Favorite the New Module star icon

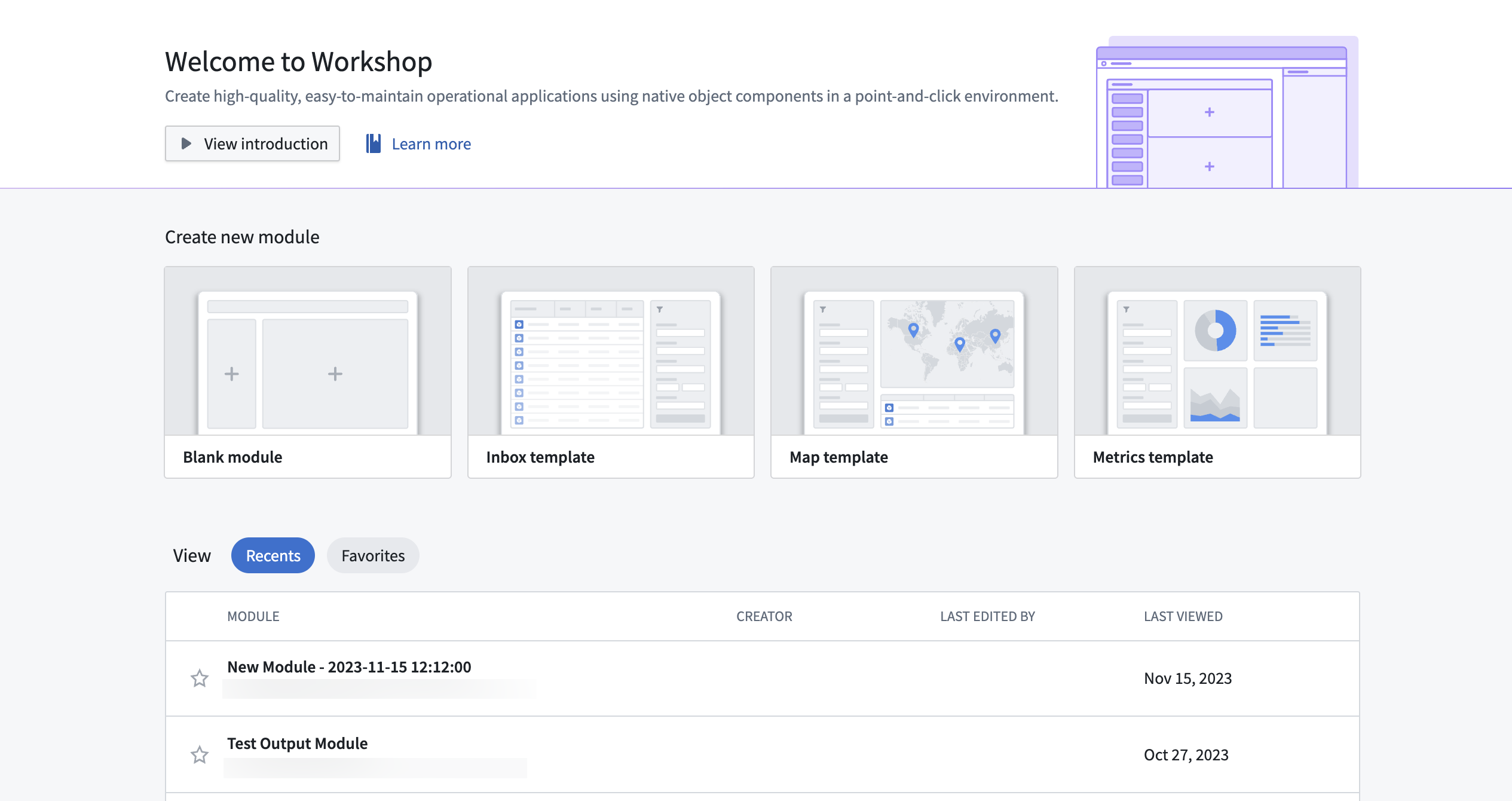(x=200, y=678)
